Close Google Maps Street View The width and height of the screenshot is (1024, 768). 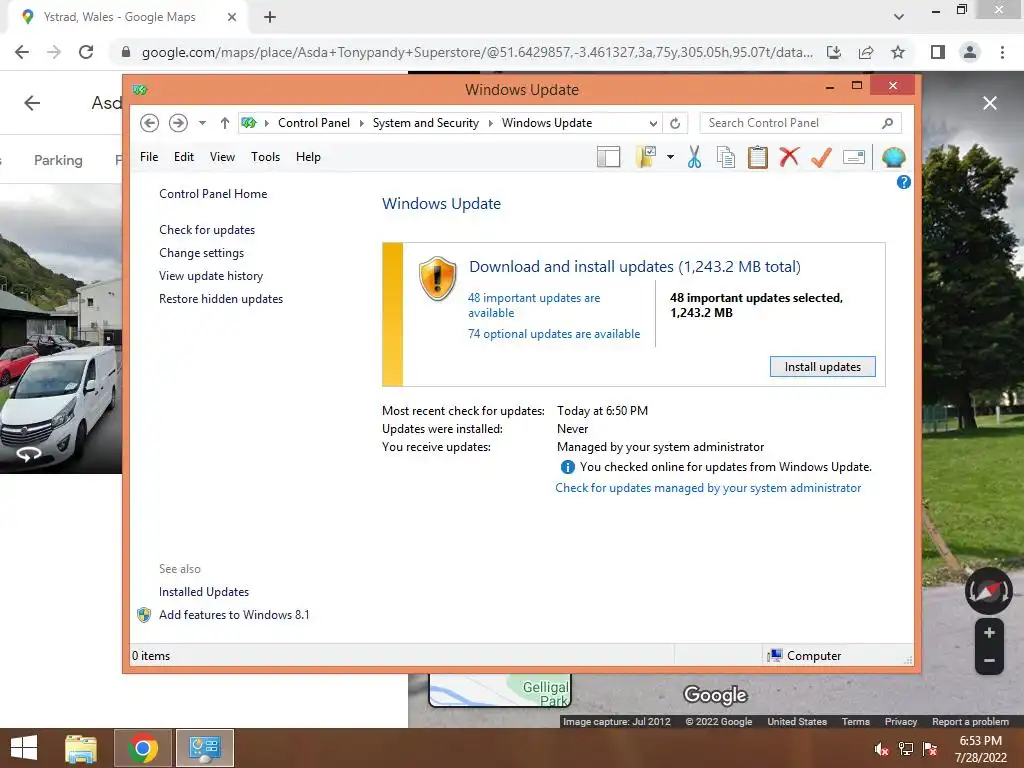click(990, 103)
